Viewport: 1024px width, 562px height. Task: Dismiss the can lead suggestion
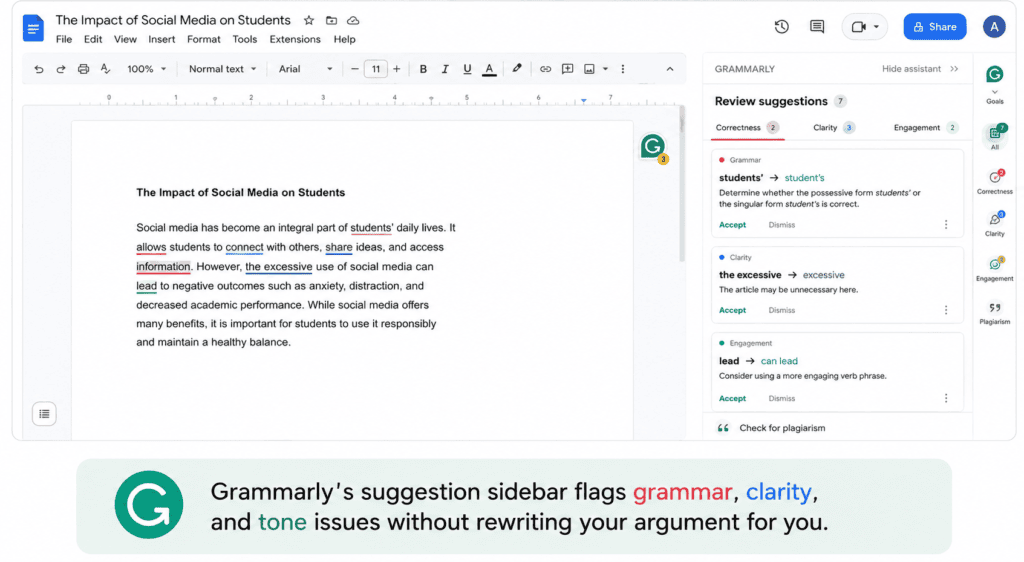tap(782, 398)
